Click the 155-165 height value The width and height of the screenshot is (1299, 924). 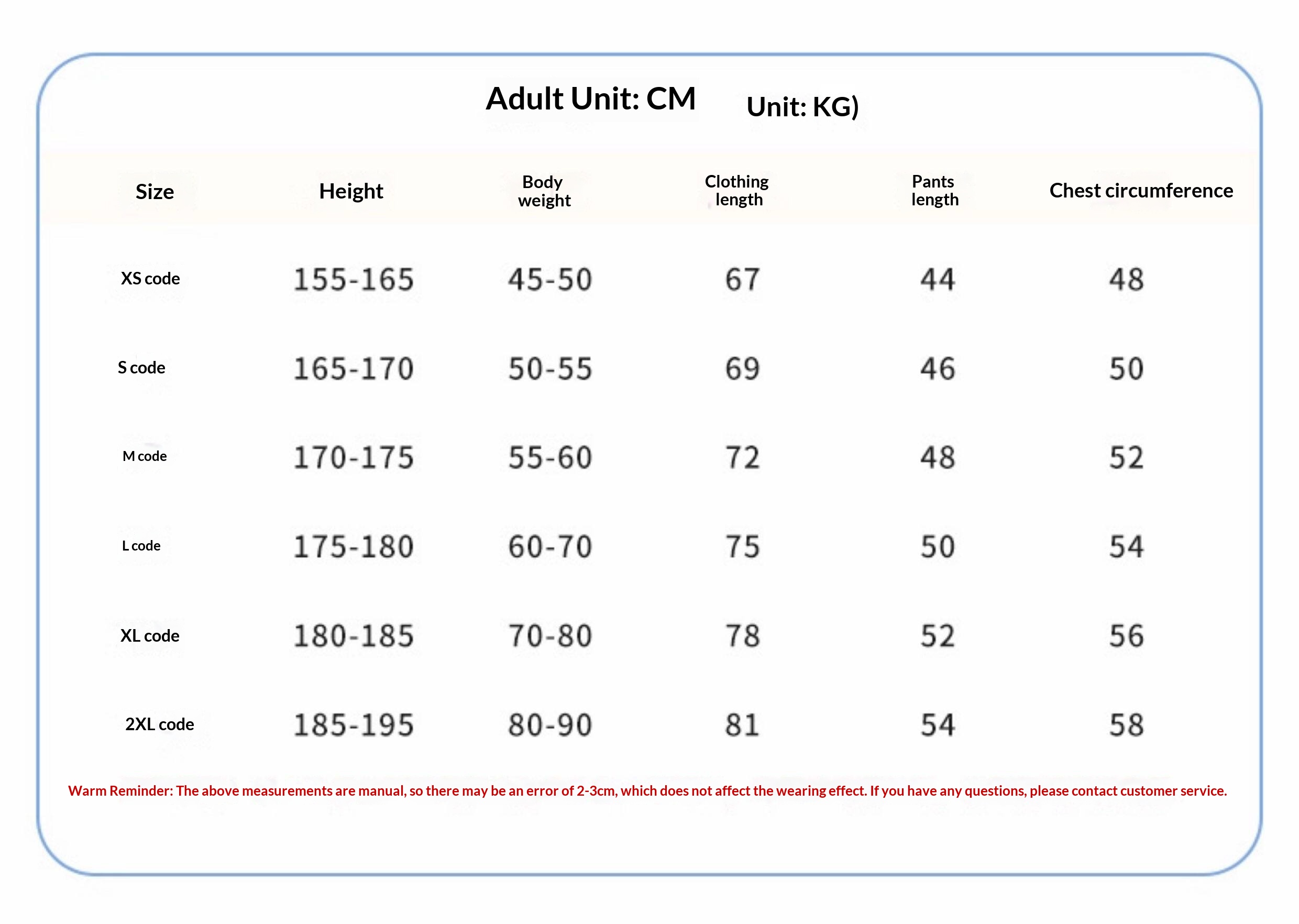[x=353, y=280]
